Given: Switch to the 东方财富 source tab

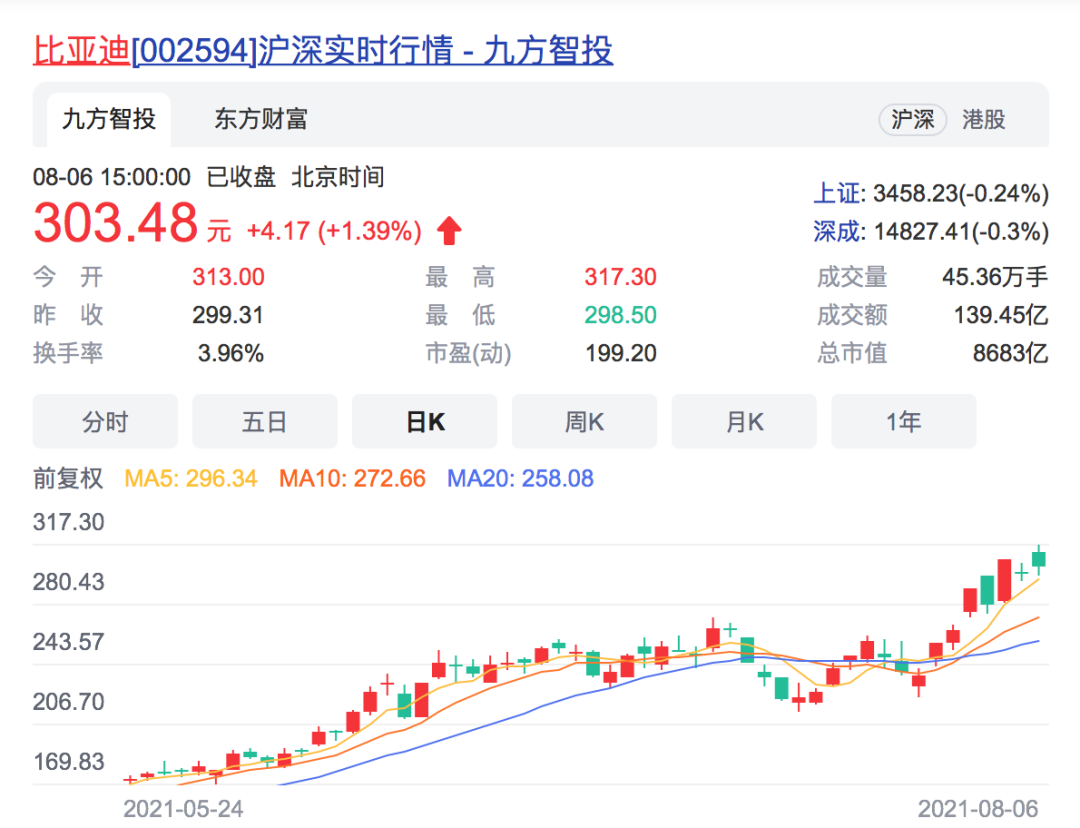Looking at the screenshot, I should coord(260,120).
